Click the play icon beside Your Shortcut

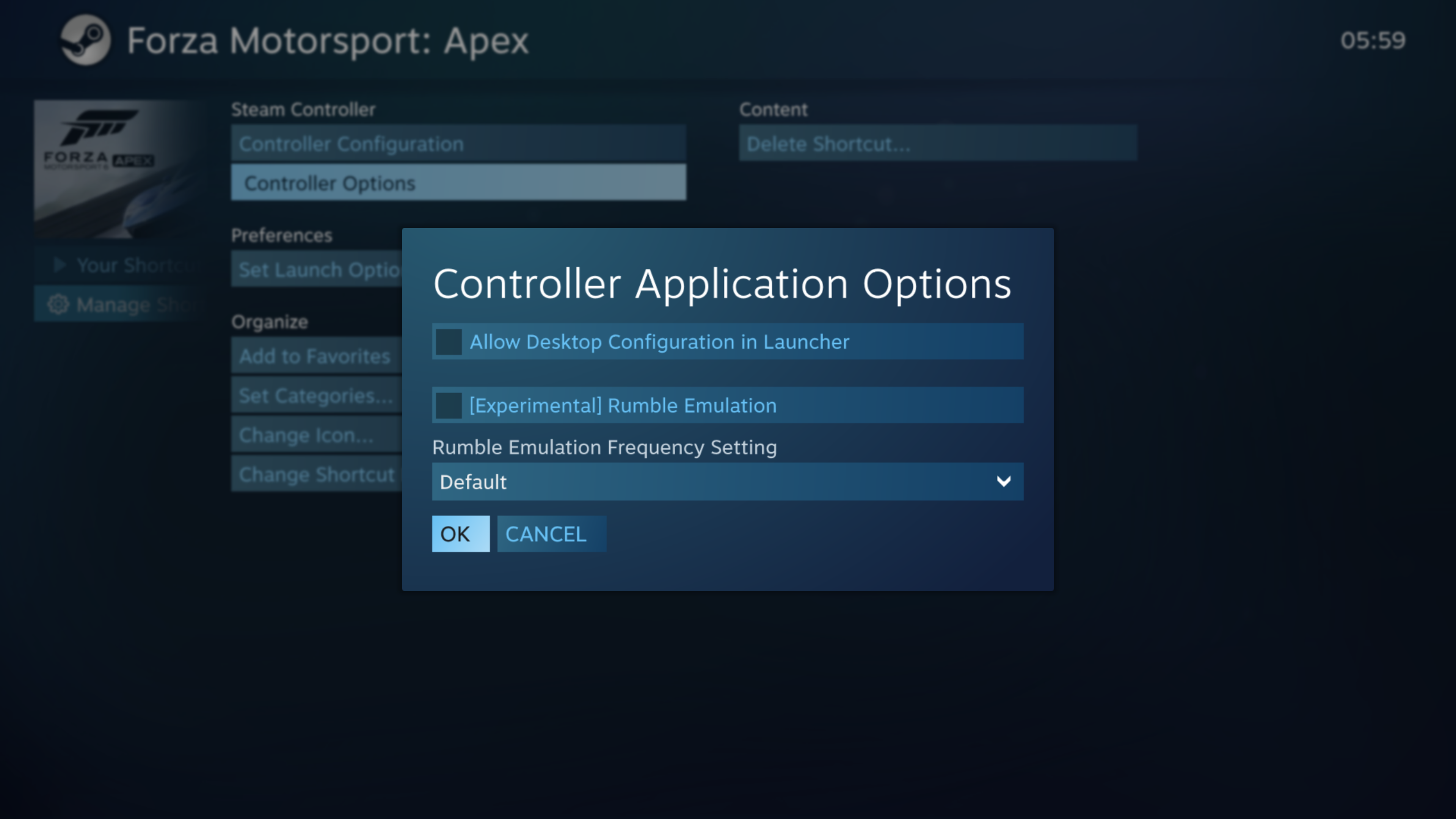(60, 265)
